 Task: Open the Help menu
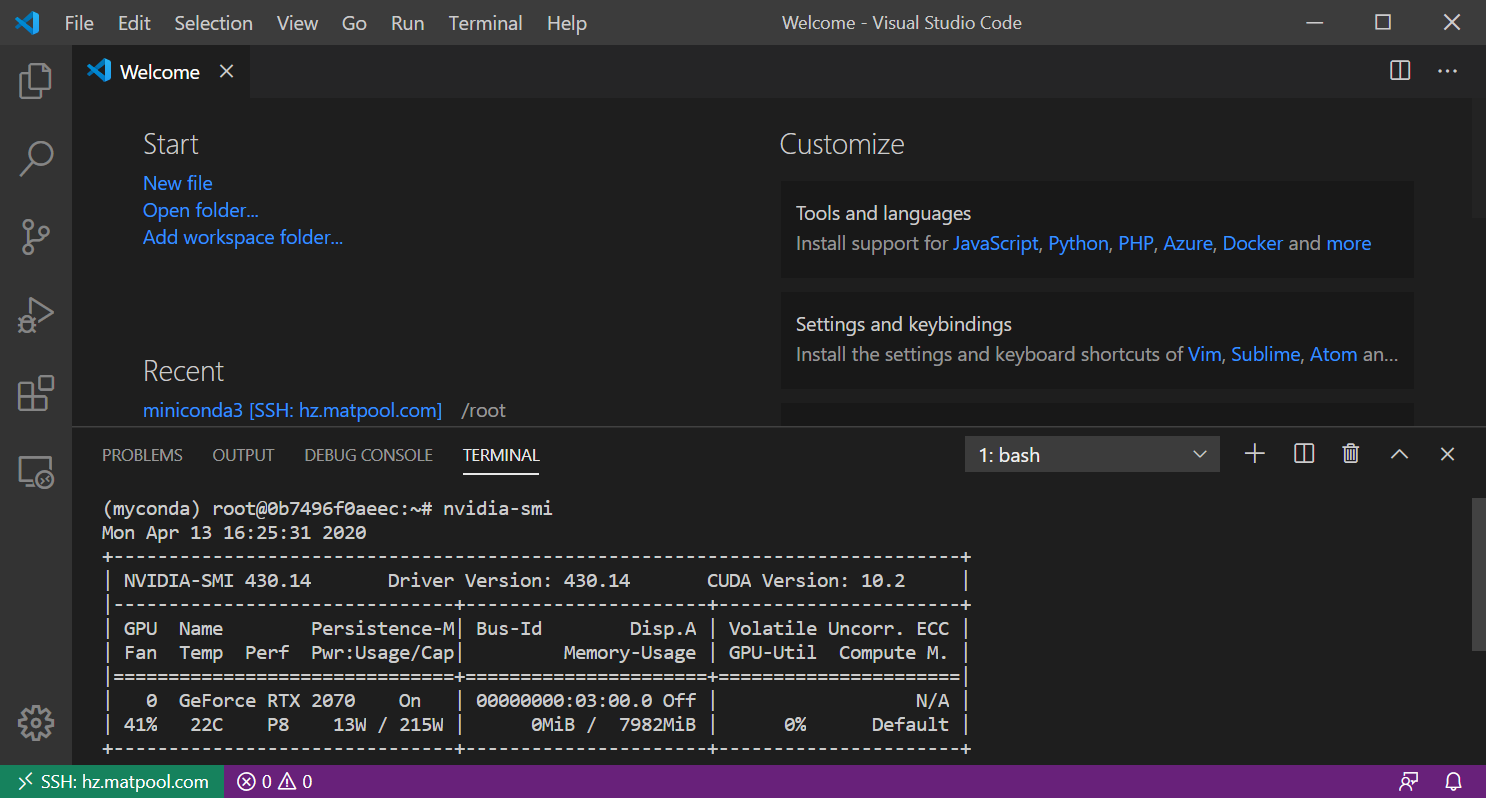[567, 23]
